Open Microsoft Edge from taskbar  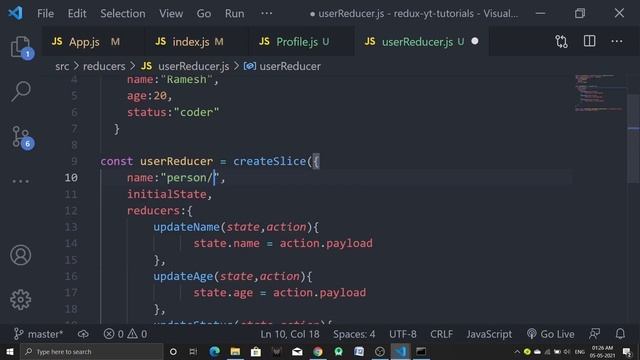click(x=214, y=351)
